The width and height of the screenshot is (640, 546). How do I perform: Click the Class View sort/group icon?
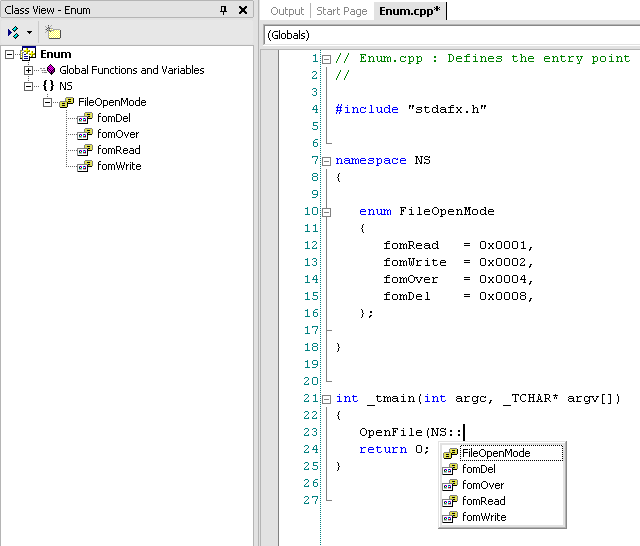(x=13, y=32)
